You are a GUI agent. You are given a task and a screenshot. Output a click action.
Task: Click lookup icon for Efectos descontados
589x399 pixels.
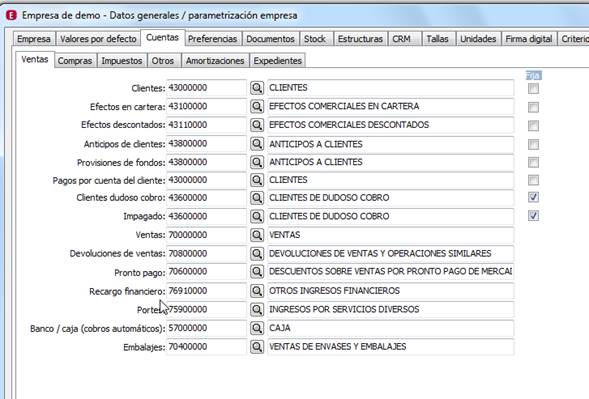[257, 125]
